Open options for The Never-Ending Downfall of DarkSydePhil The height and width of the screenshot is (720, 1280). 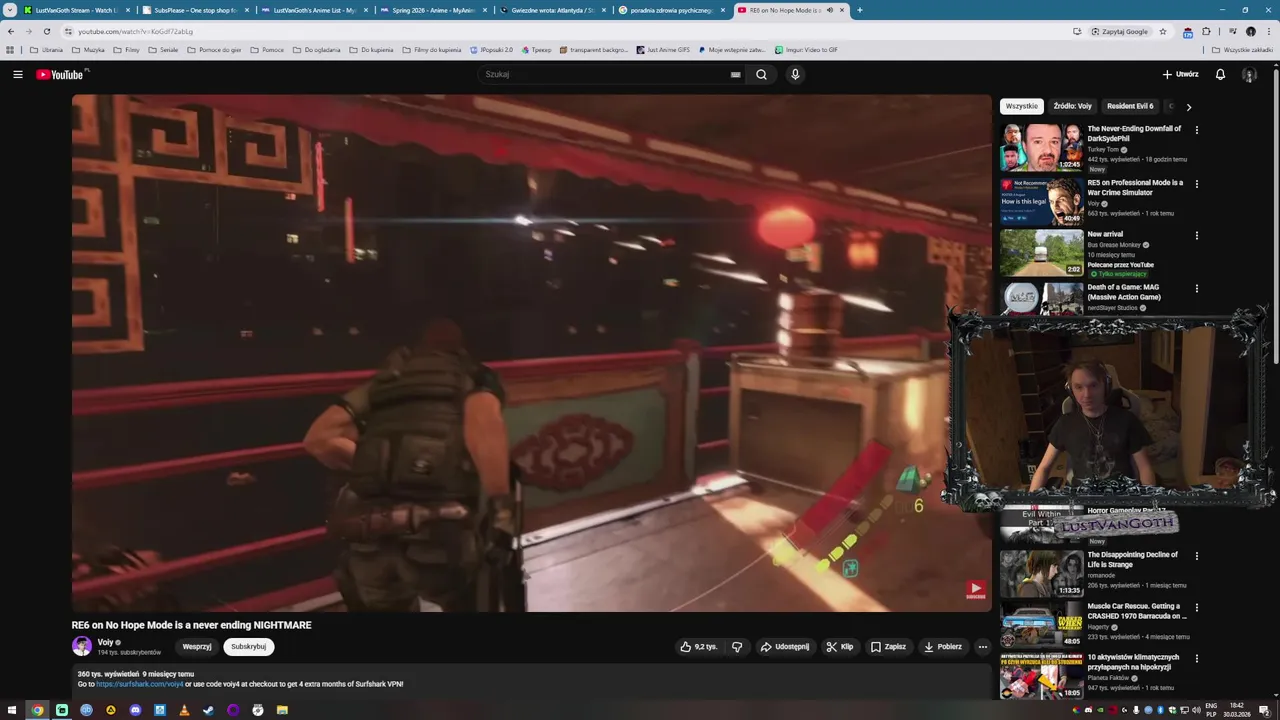(x=1196, y=130)
